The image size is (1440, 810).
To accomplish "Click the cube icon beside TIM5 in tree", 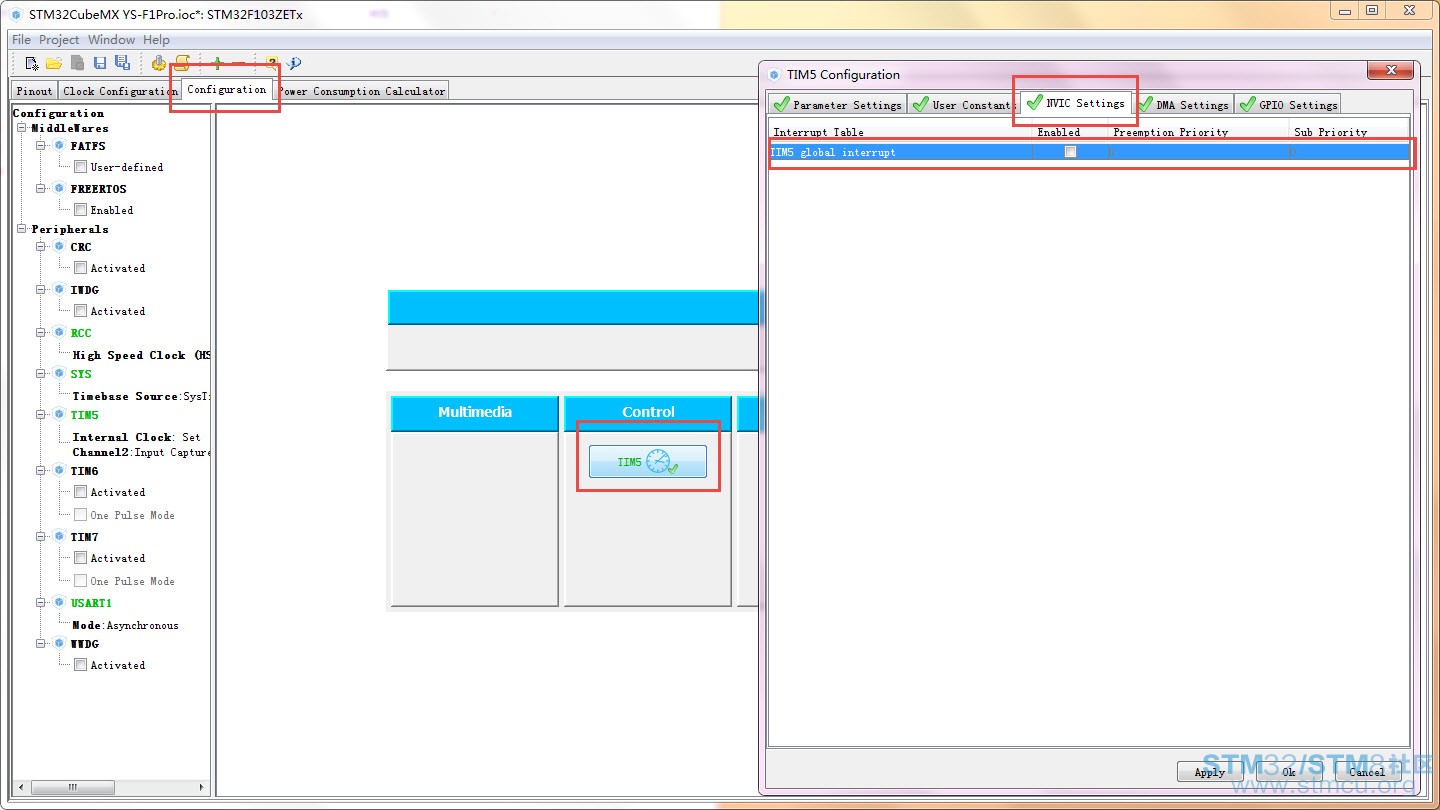I will click(x=59, y=415).
